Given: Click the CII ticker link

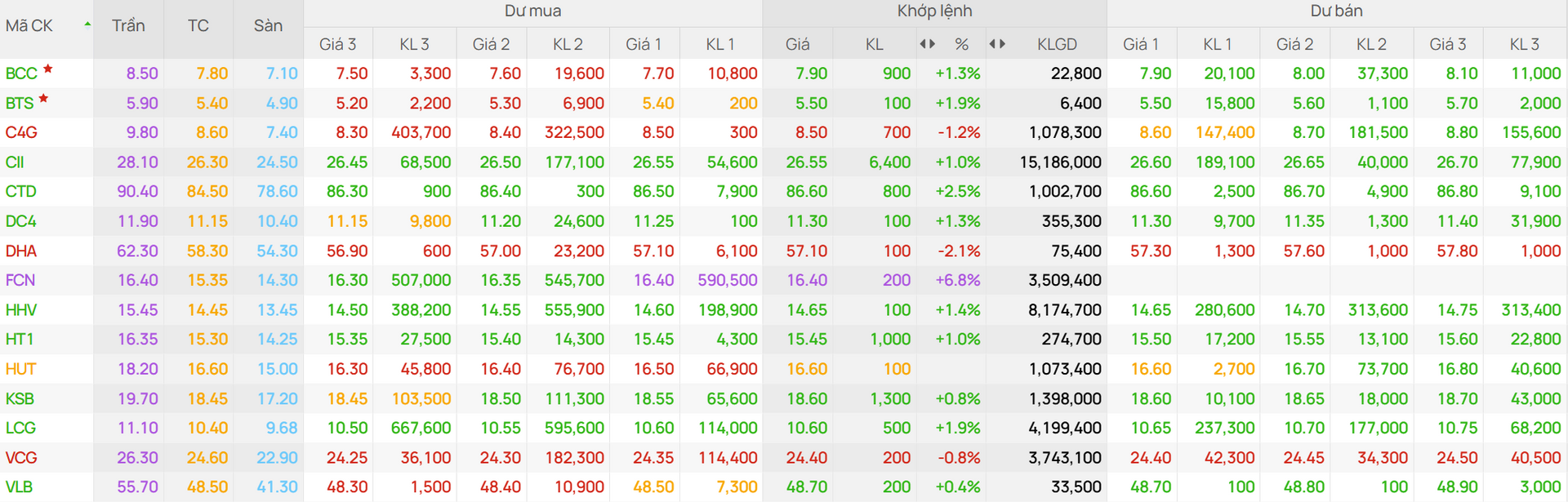Looking at the screenshot, I should click(15, 162).
